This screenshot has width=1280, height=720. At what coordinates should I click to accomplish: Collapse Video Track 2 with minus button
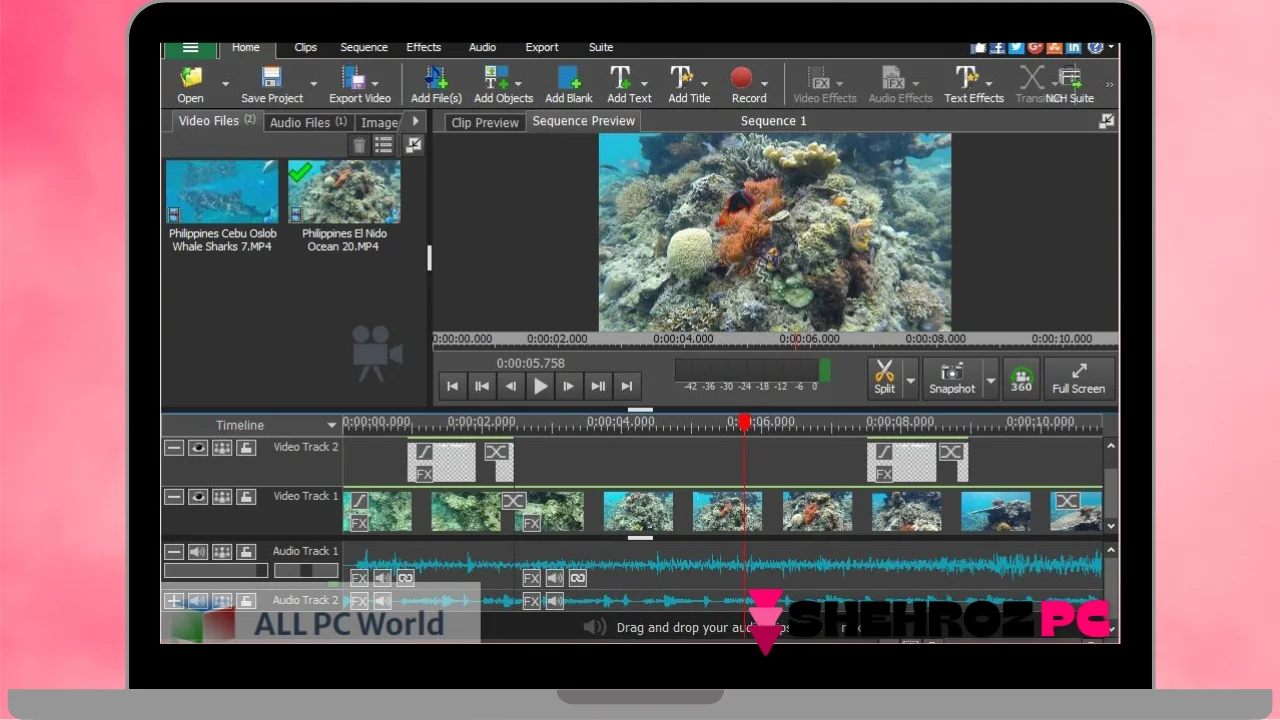coord(174,448)
